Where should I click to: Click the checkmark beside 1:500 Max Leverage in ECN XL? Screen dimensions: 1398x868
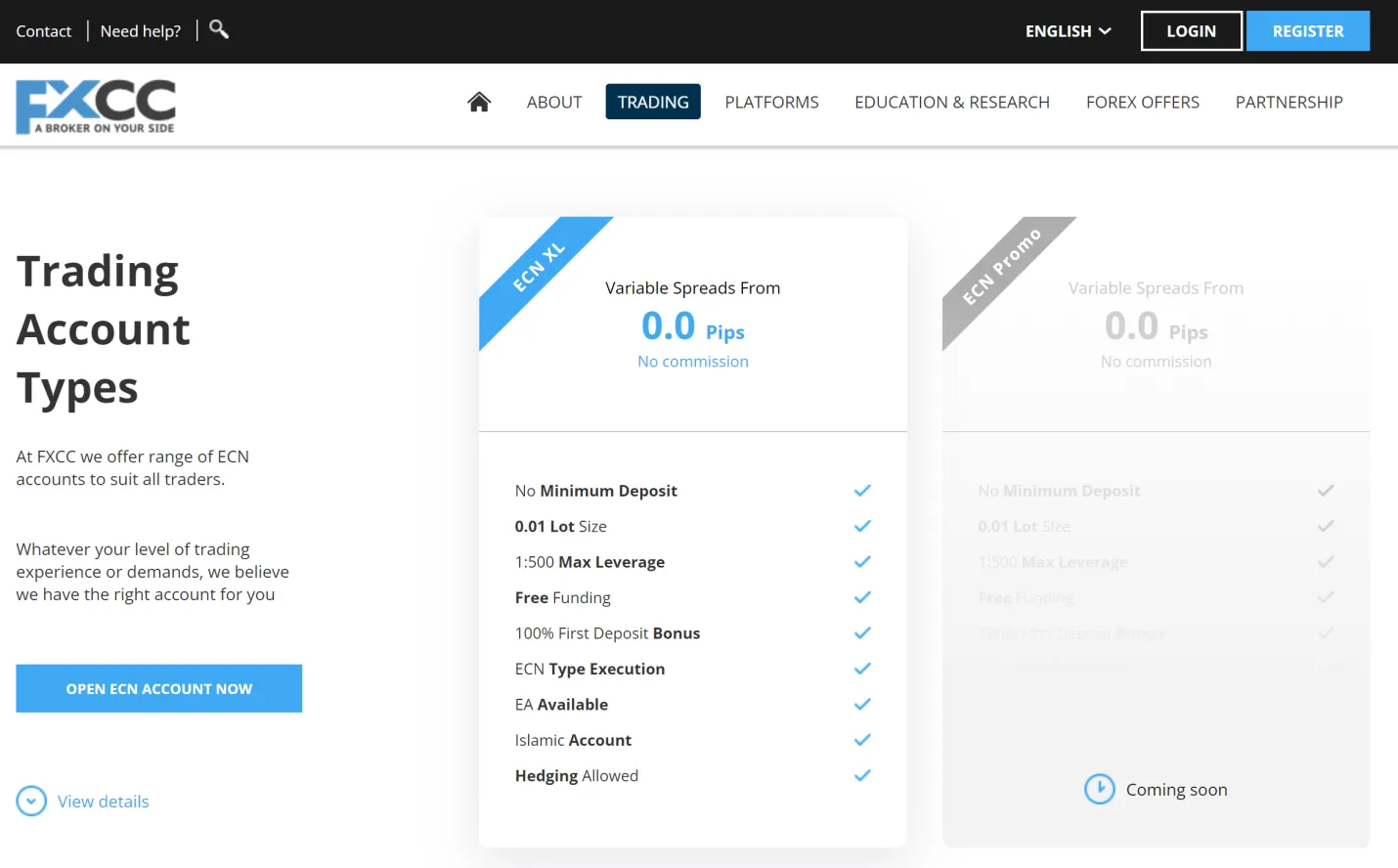pyautogui.click(x=862, y=562)
